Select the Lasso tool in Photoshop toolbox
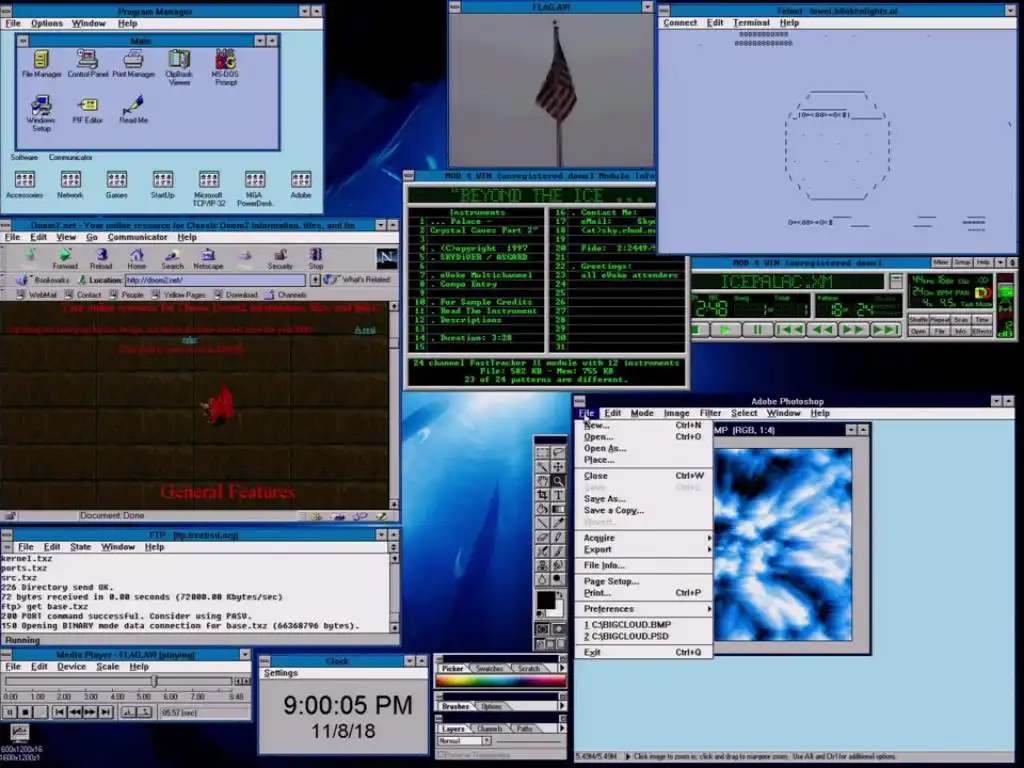Image resolution: width=1024 pixels, height=768 pixels. coord(558,452)
